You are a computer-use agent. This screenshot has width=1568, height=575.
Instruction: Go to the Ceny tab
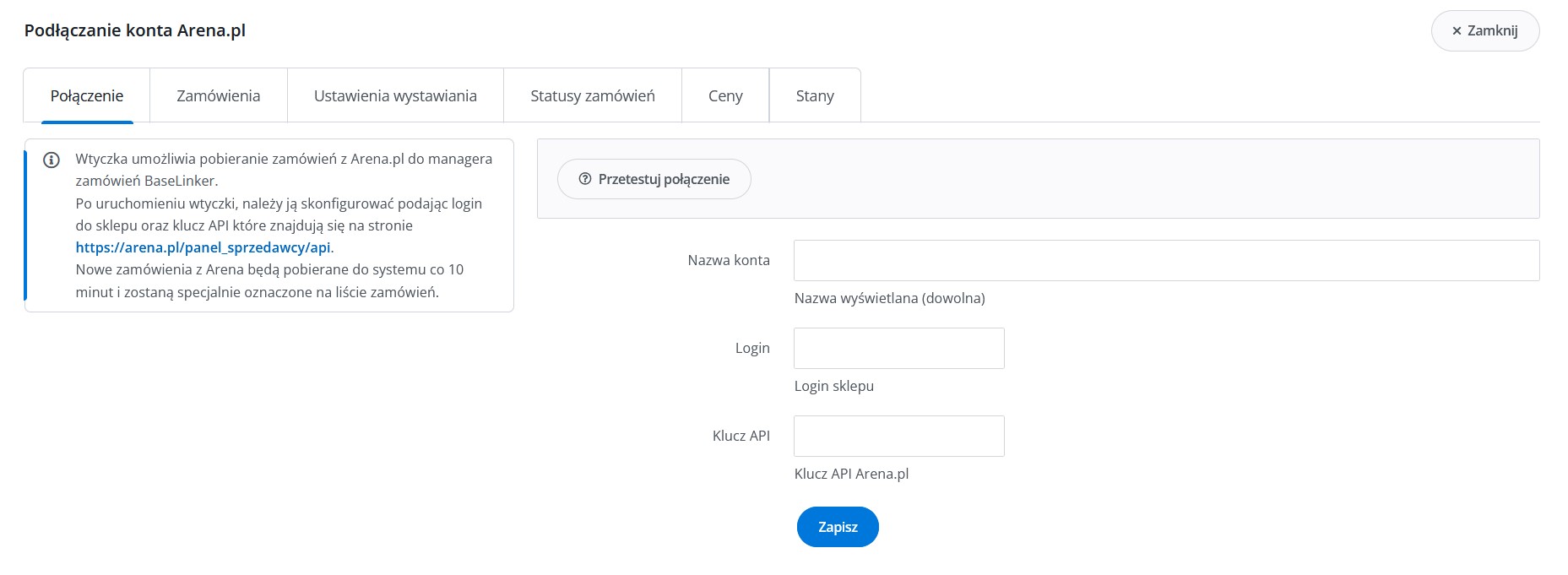(725, 95)
